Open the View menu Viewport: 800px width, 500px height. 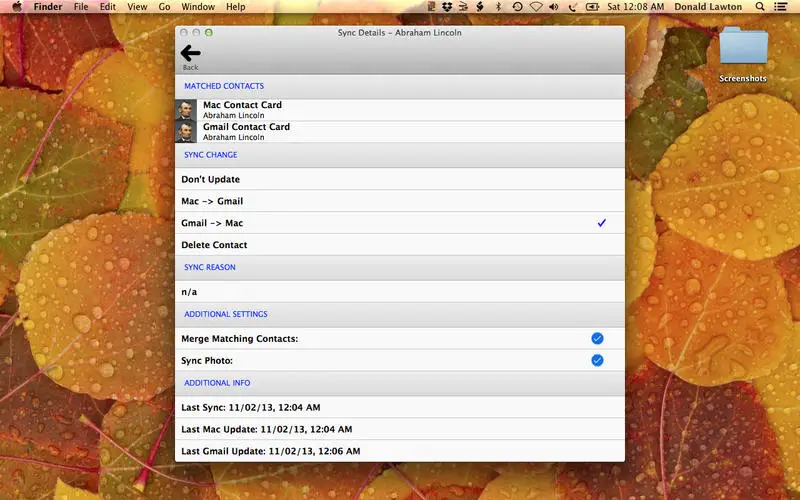tap(137, 7)
